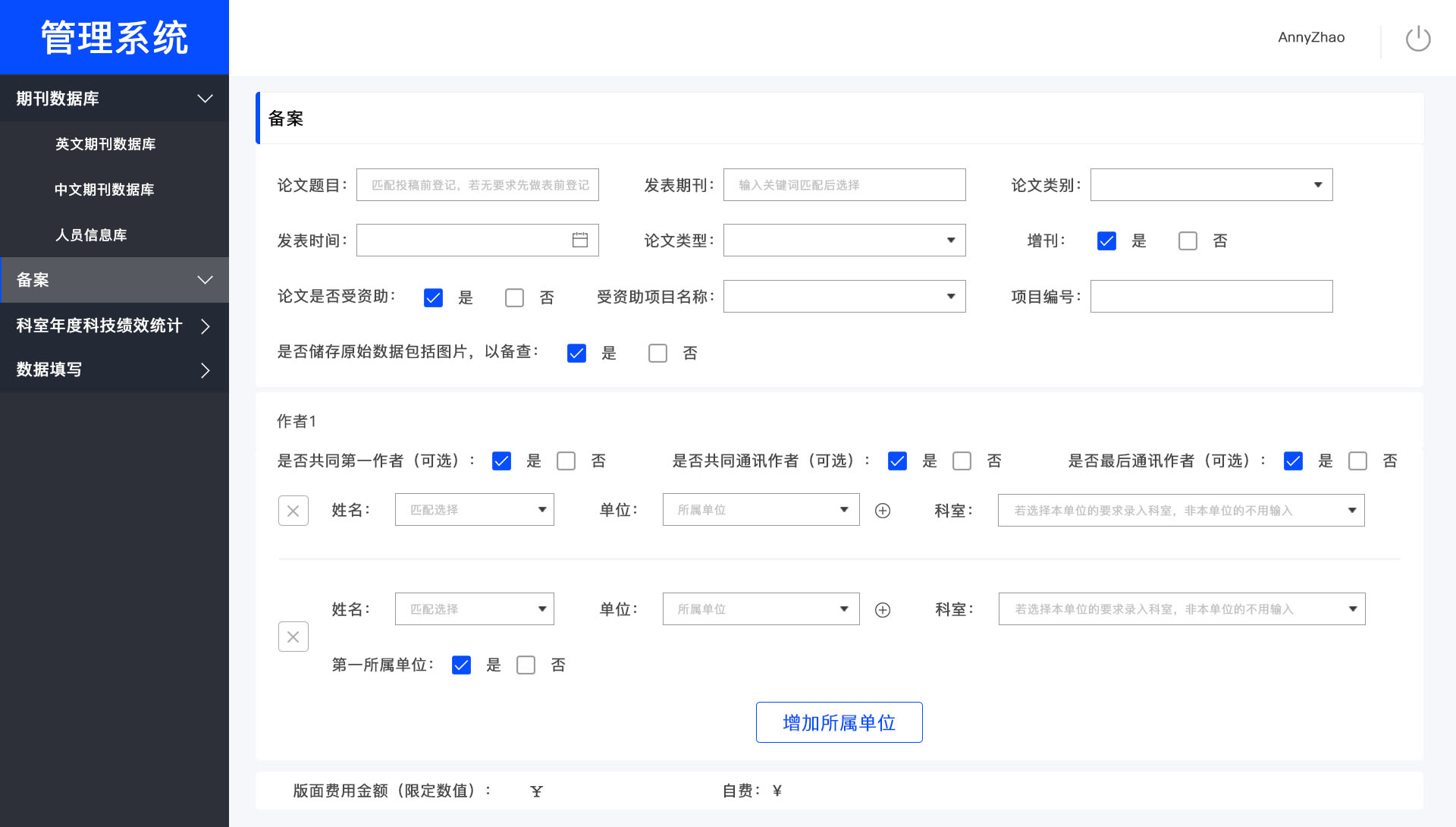
Task: Open the first 姓名 匹配选择 dropdown
Action: click(474, 510)
